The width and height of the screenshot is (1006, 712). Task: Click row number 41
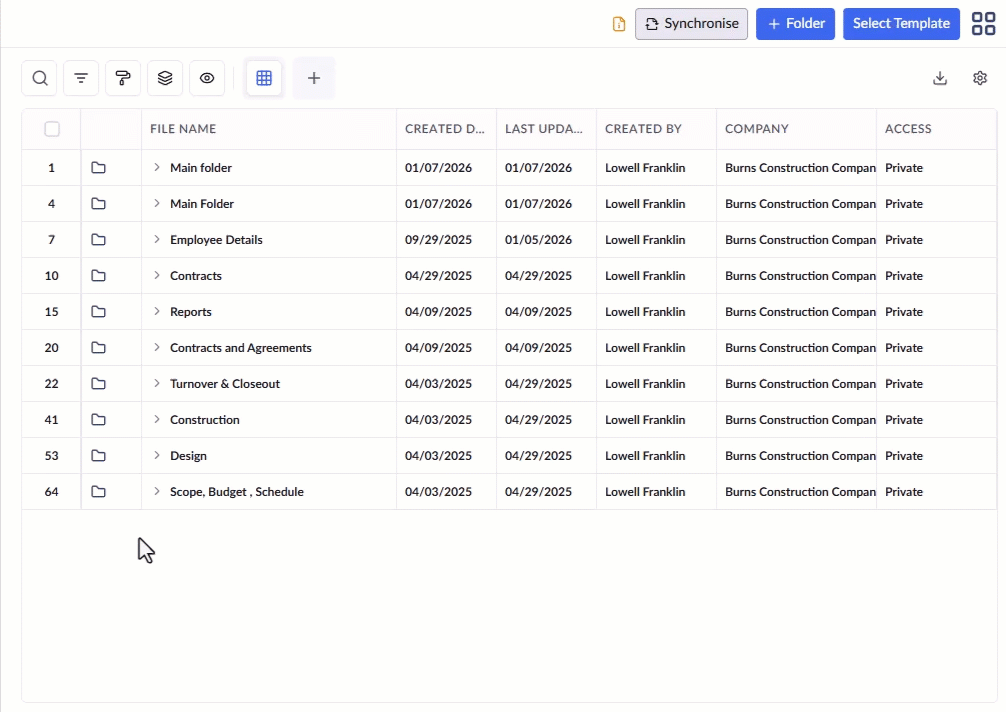point(51,419)
